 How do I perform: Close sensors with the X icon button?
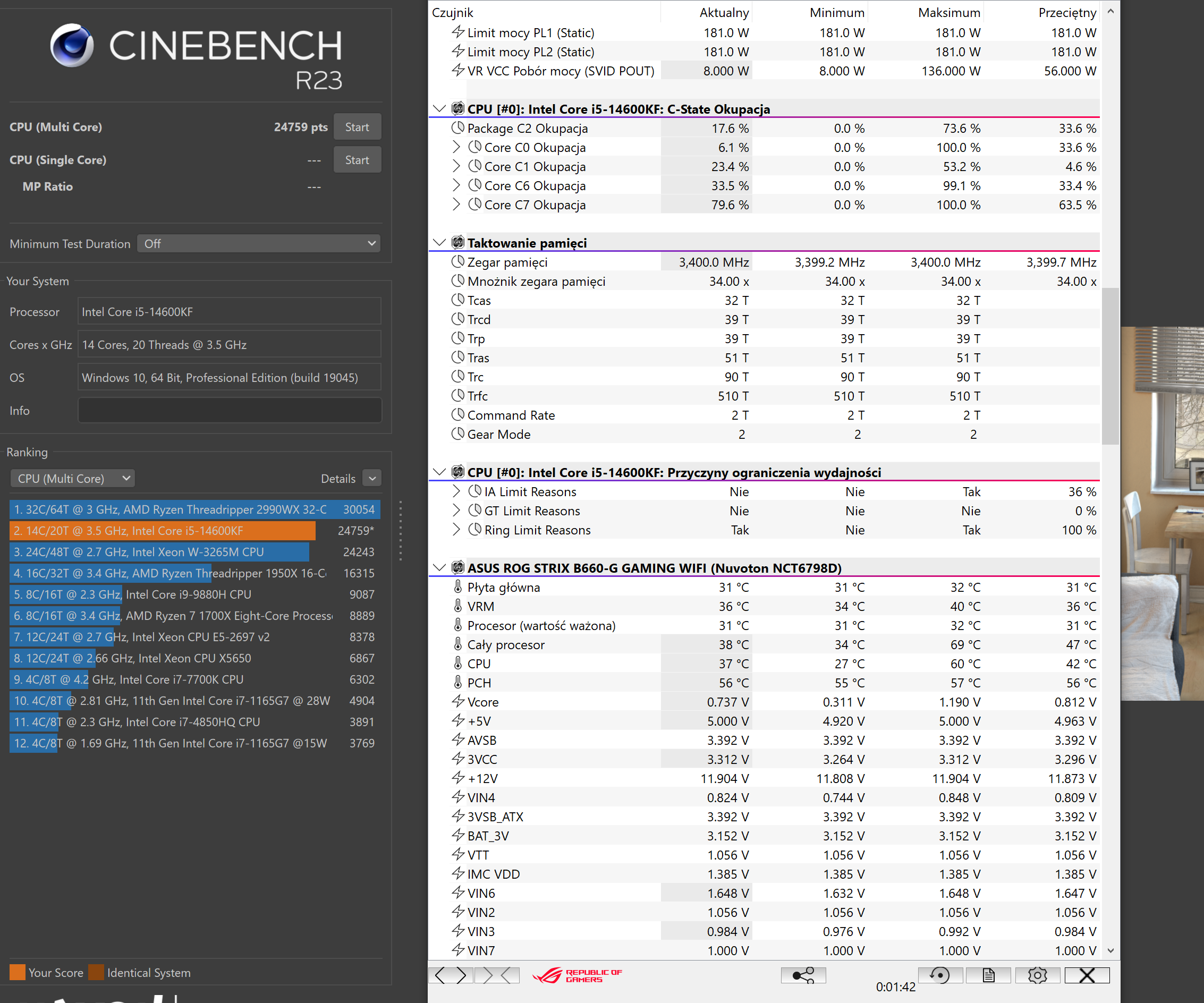click(x=1087, y=975)
